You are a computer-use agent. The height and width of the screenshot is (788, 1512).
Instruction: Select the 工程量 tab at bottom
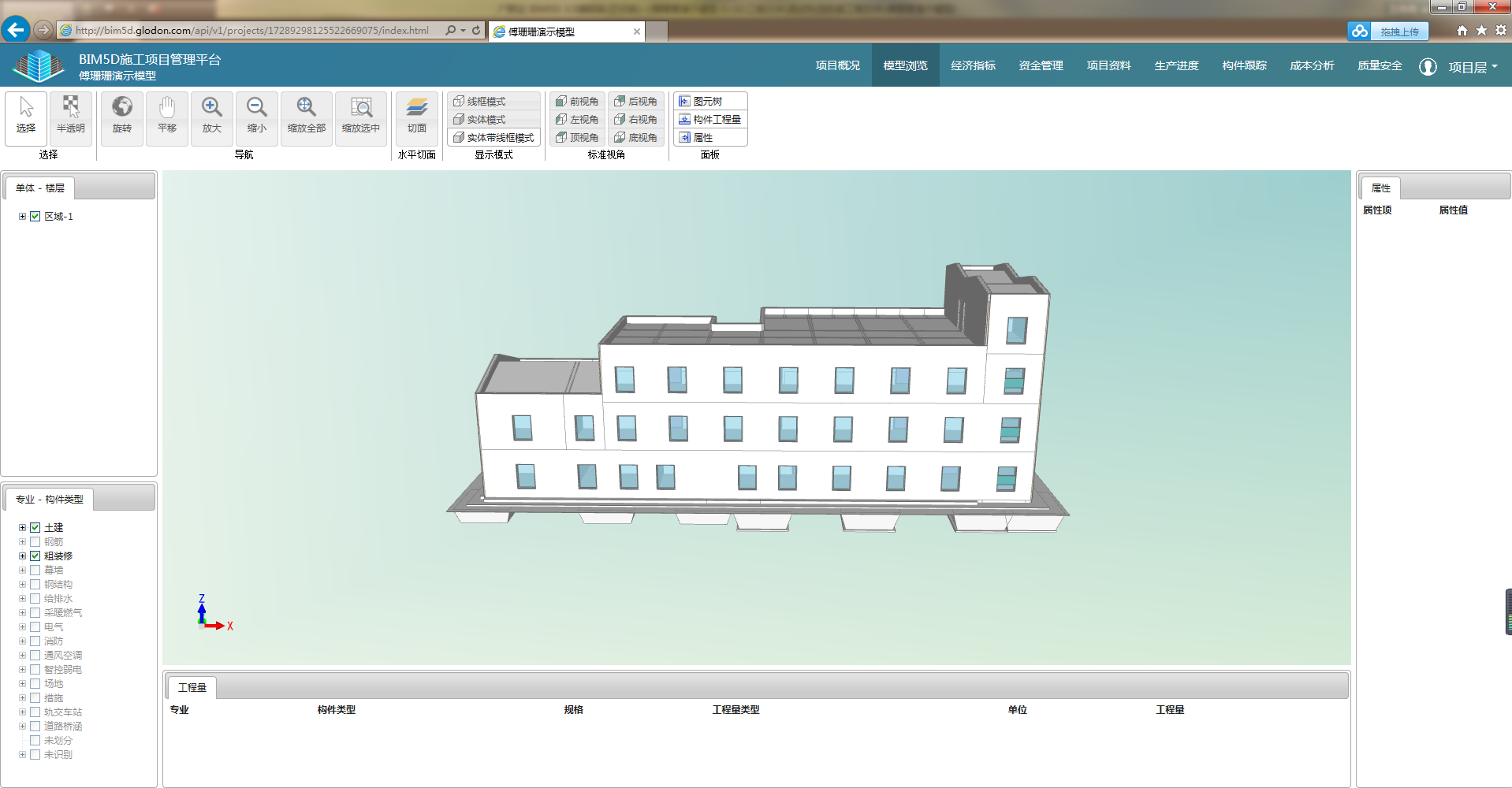(x=191, y=687)
